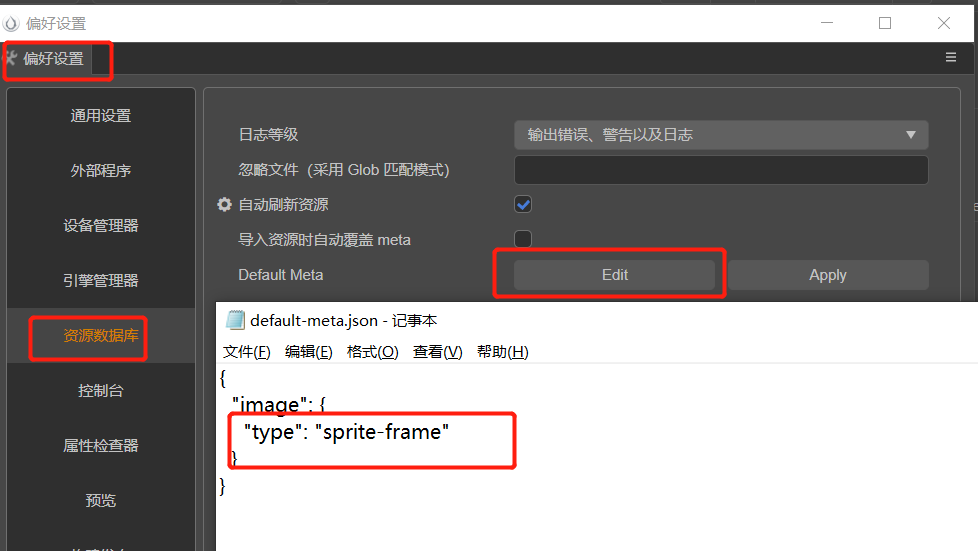Open the panel hamburger menu icon
Viewport: 978px width, 551px height.
tap(951, 57)
